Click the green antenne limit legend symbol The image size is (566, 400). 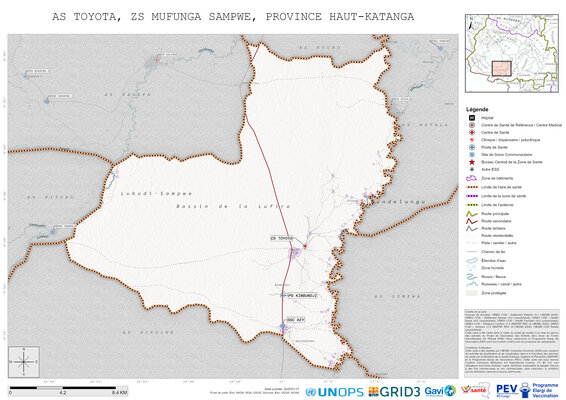[x=472, y=205]
